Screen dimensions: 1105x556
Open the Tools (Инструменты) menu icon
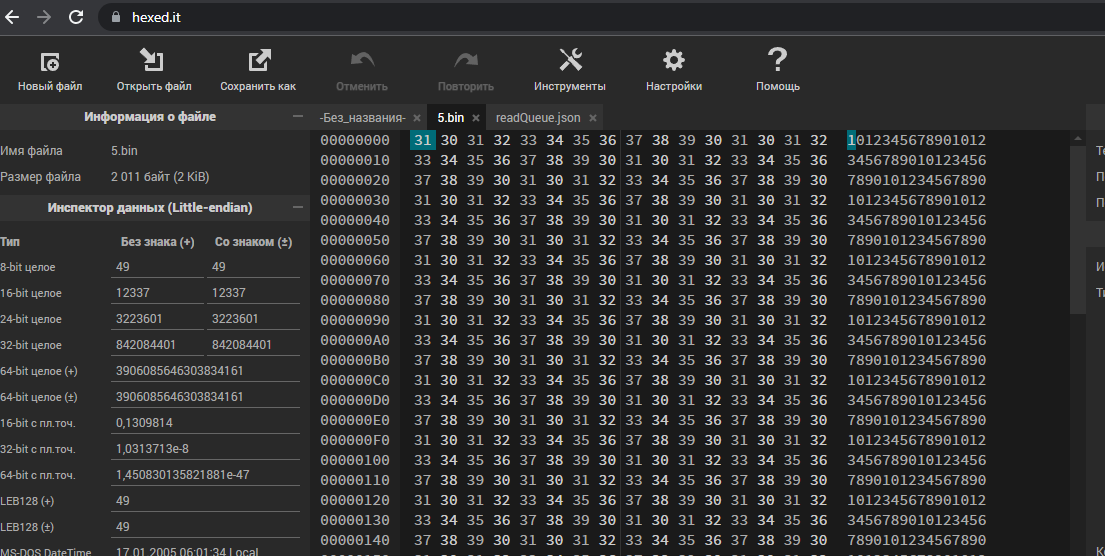click(x=570, y=62)
